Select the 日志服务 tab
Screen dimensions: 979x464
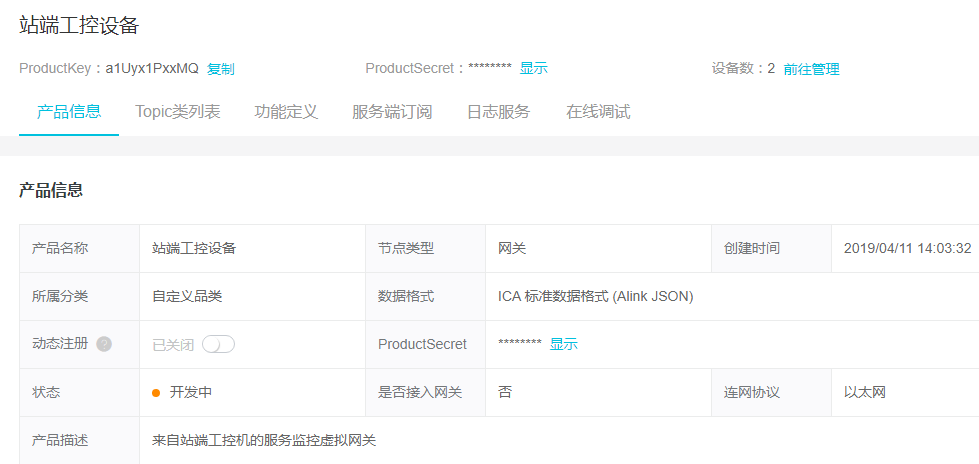click(498, 111)
